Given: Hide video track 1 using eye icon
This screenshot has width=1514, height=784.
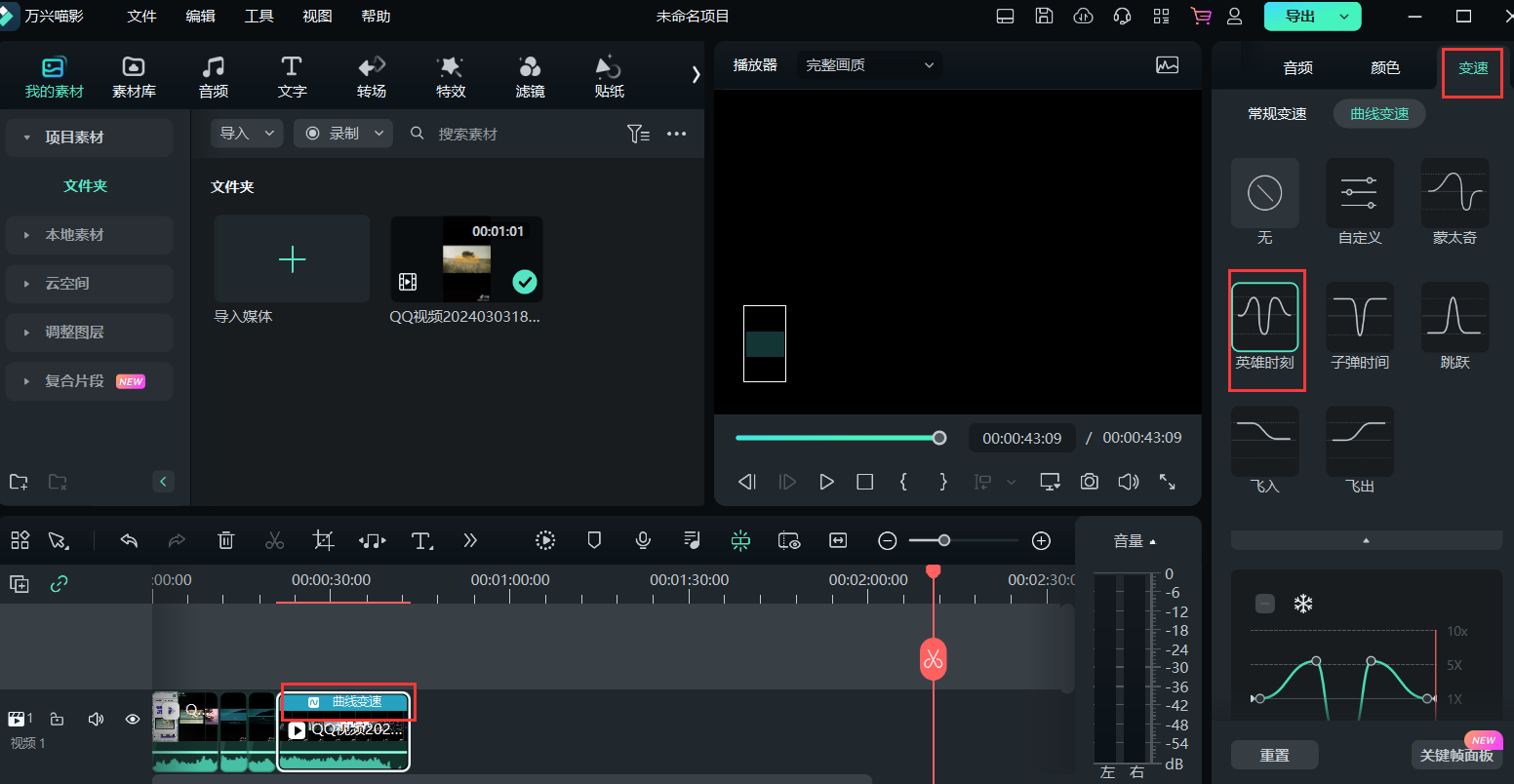Looking at the screenshot, I should point(133,720).
